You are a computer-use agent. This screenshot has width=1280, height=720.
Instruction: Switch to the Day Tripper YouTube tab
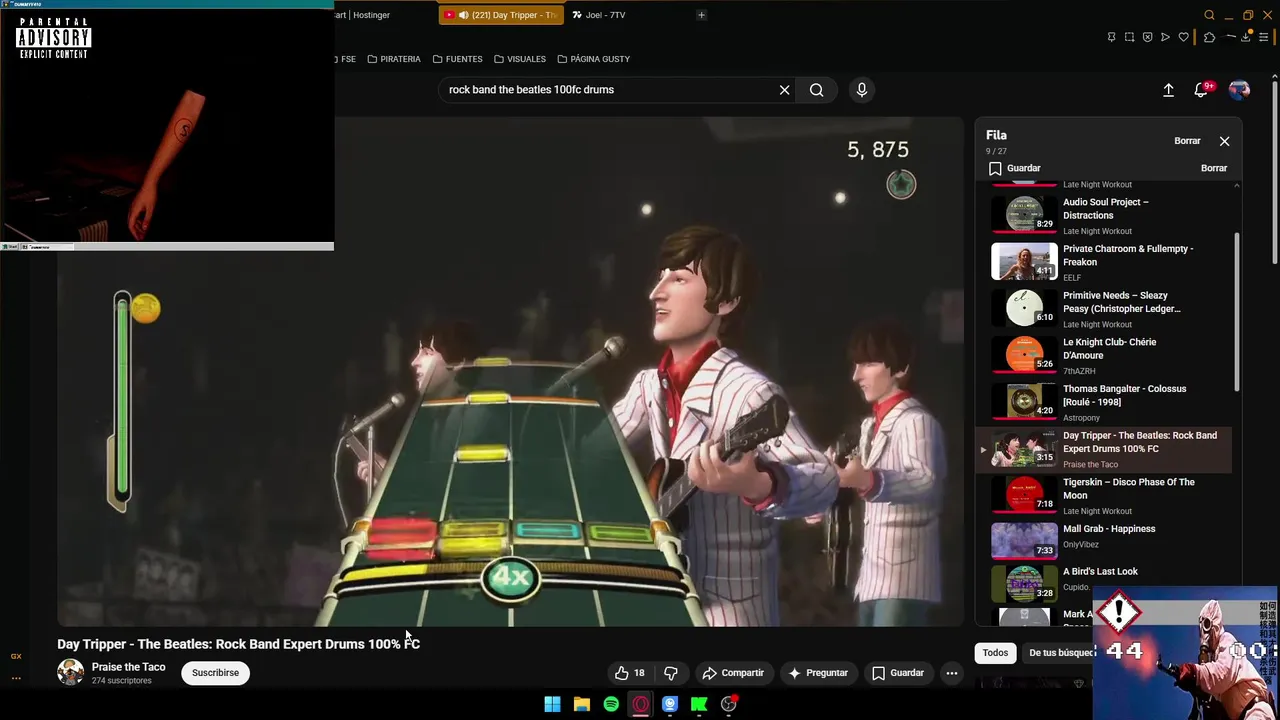pyautogui.click(x=501, y=15)
